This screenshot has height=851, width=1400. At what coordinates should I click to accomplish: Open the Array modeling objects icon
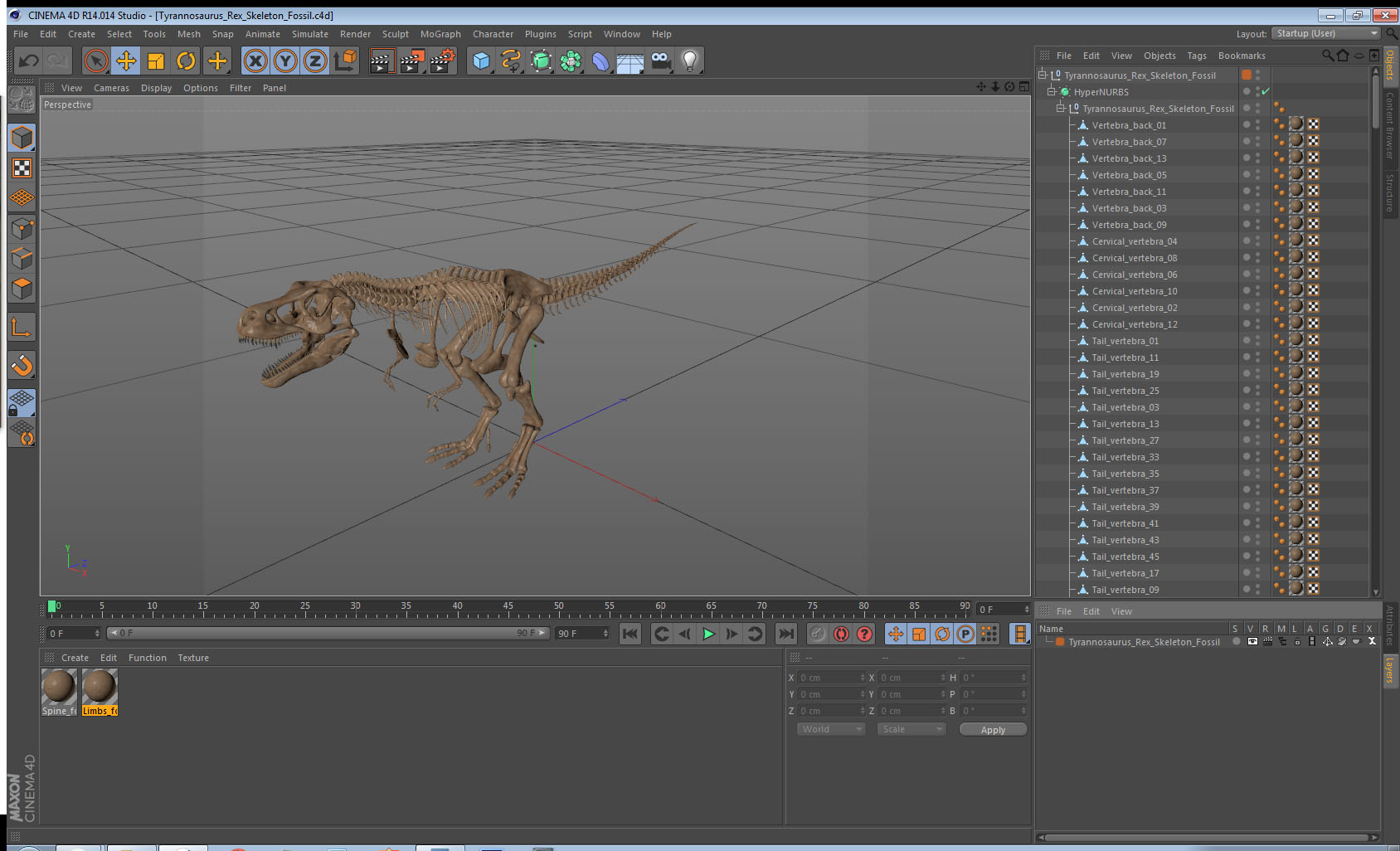pos(571,61)
